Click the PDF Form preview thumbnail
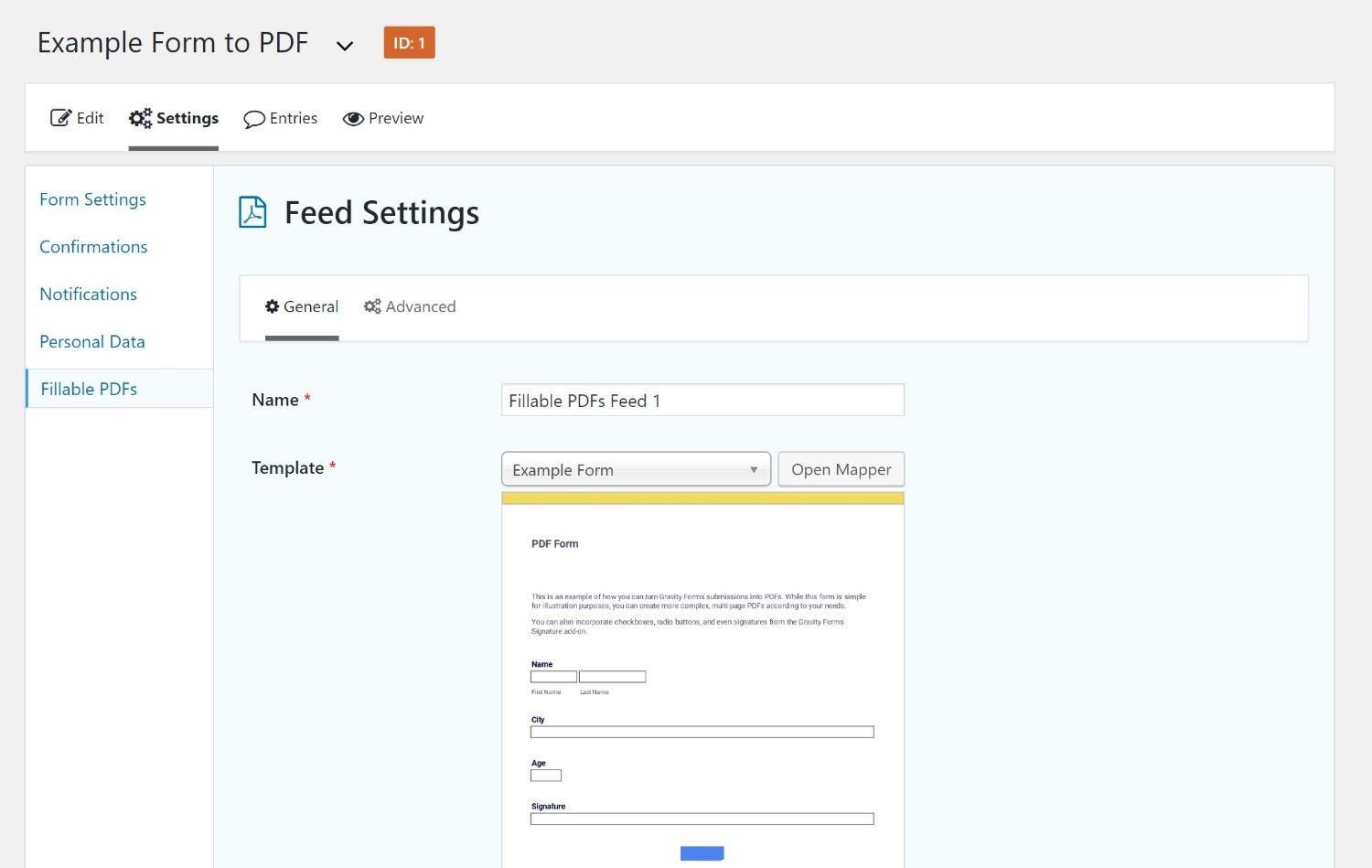1372x868 pixels. (702, 677)
